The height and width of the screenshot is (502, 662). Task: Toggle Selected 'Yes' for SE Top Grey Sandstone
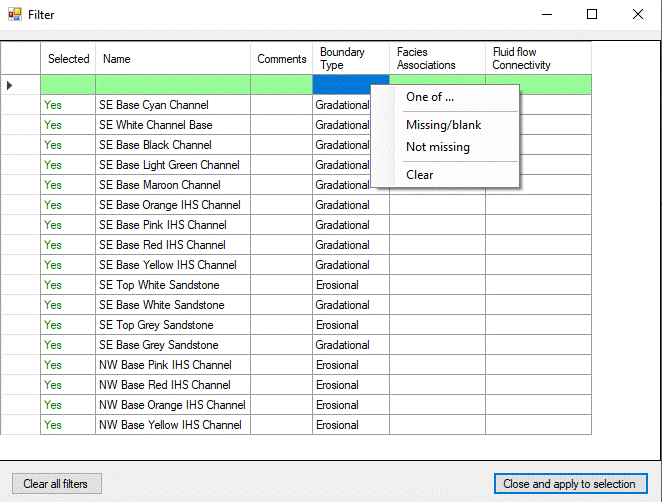pyautogui.click(x=54, y=325)
